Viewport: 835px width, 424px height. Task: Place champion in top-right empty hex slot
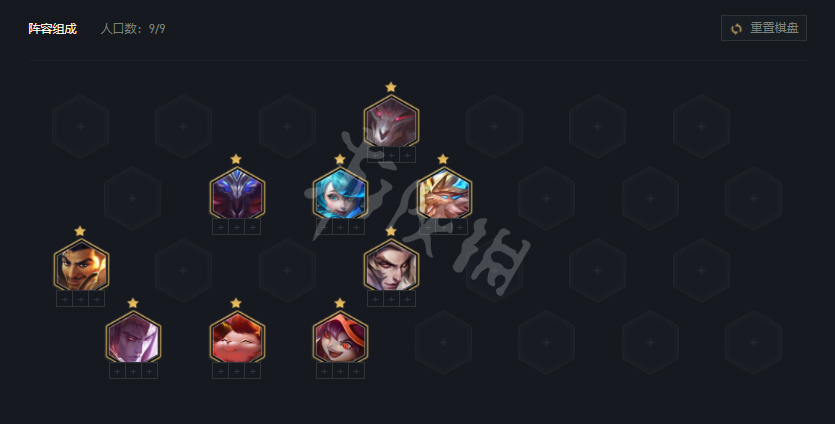point(701,127)
